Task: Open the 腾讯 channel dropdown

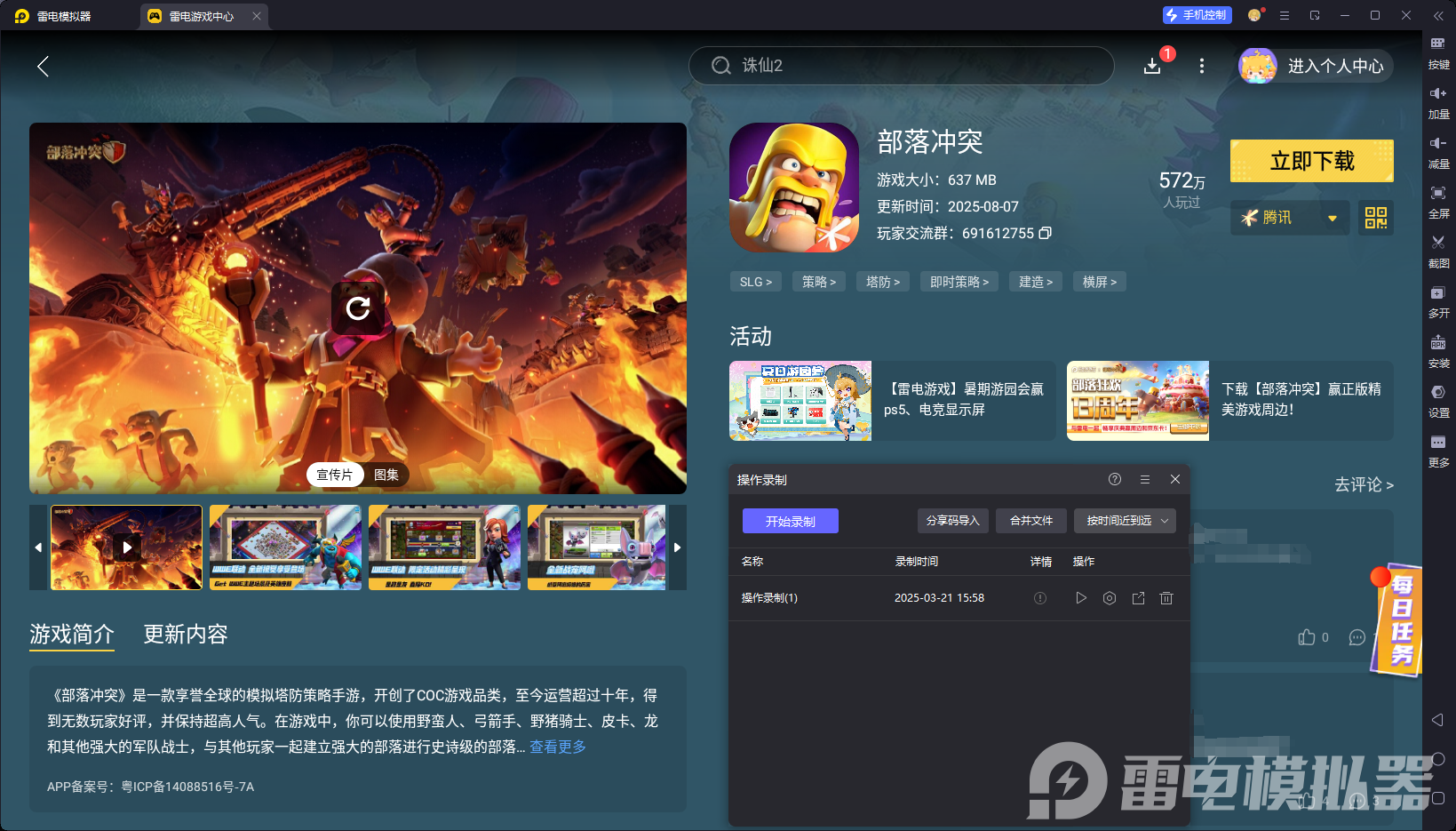Action: 1289,218
